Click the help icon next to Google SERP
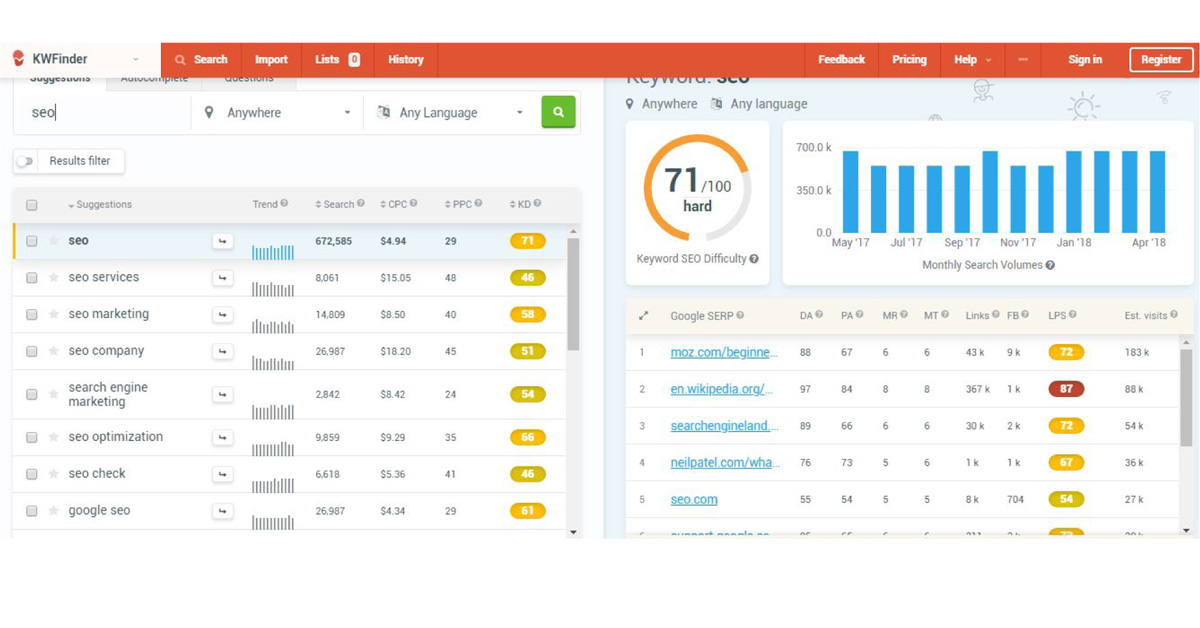Viewport: 1200px width, 628px height. pyautogui.click(x=740, y=316)
